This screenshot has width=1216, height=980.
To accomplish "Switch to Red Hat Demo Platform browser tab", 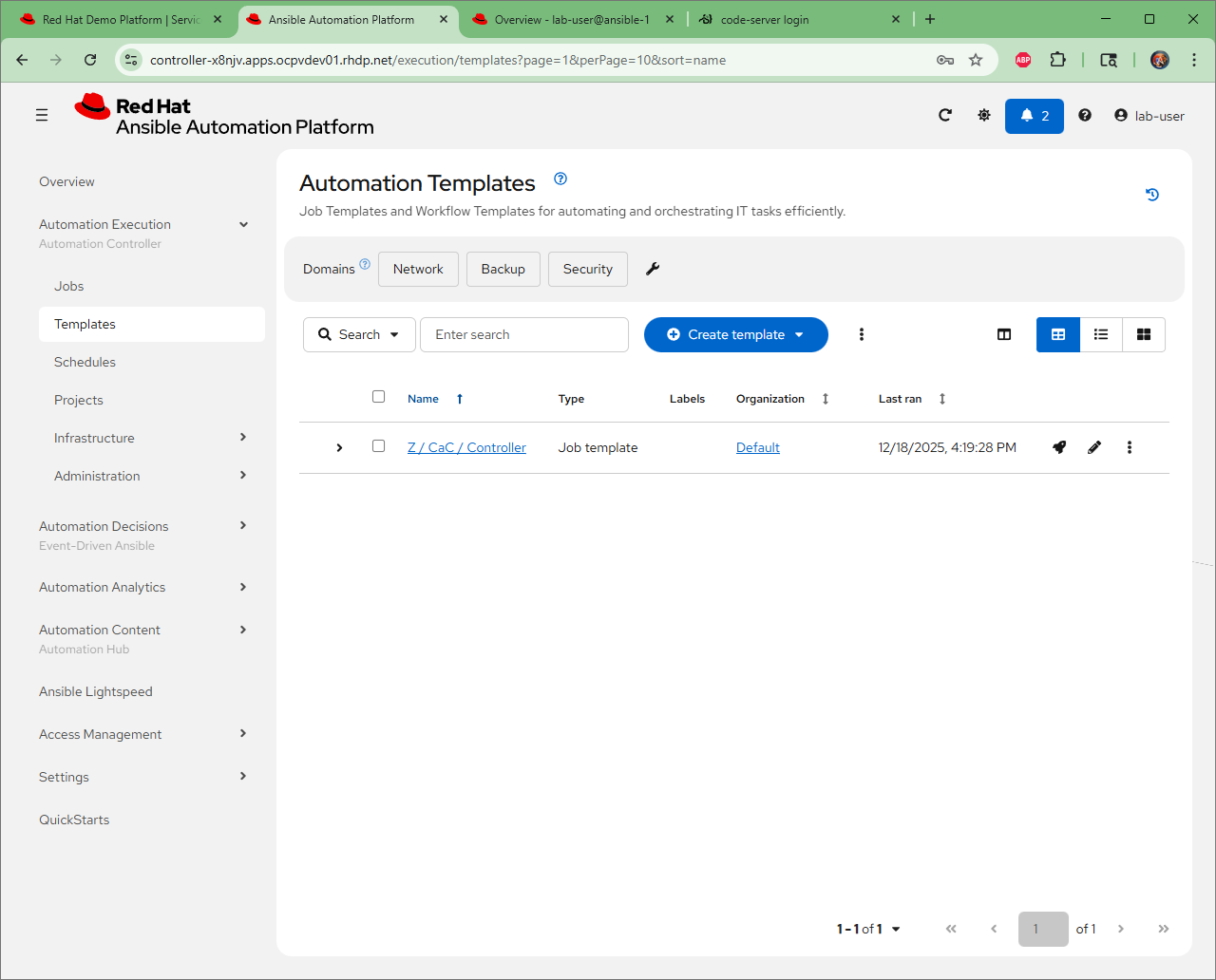I will (121, 19).
